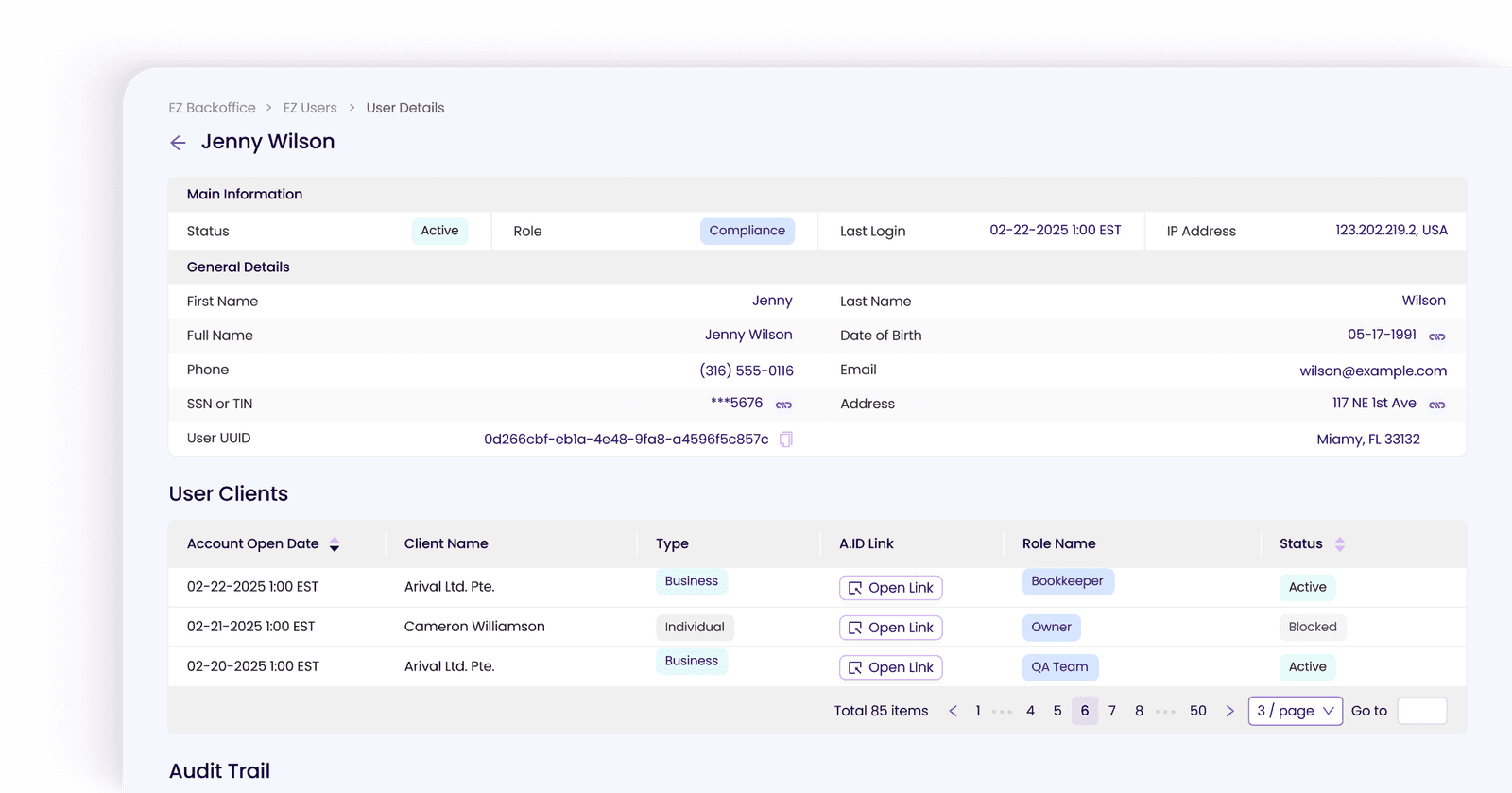Screen dimensions: 1512x793
Task: Sort the Status column in User Clients
Action: [1339, 544]
